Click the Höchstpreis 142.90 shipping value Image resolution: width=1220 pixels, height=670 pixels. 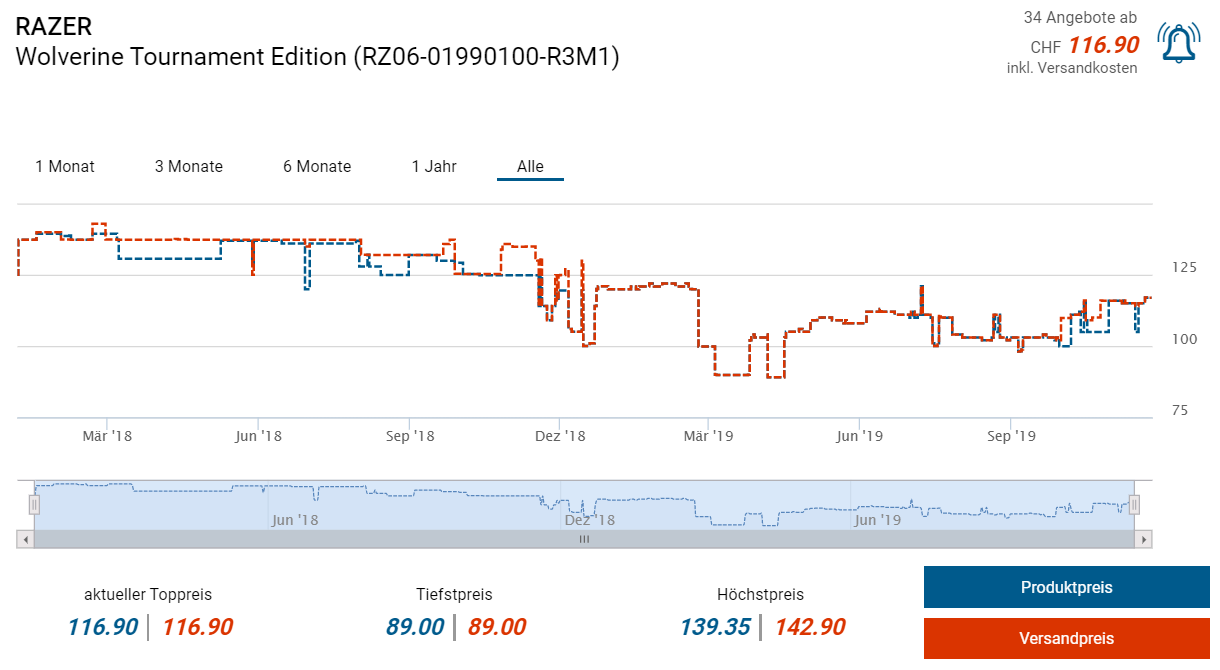click(x=809, y=627)
